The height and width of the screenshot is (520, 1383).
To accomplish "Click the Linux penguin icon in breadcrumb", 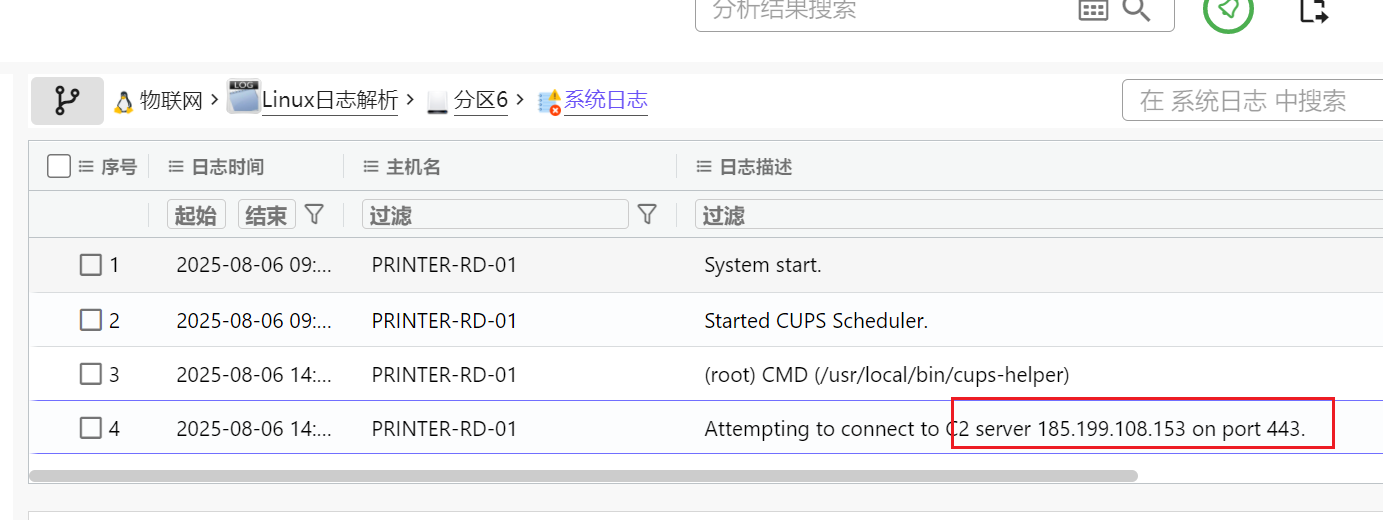I will pyautogui.click(x=123, y=101).
